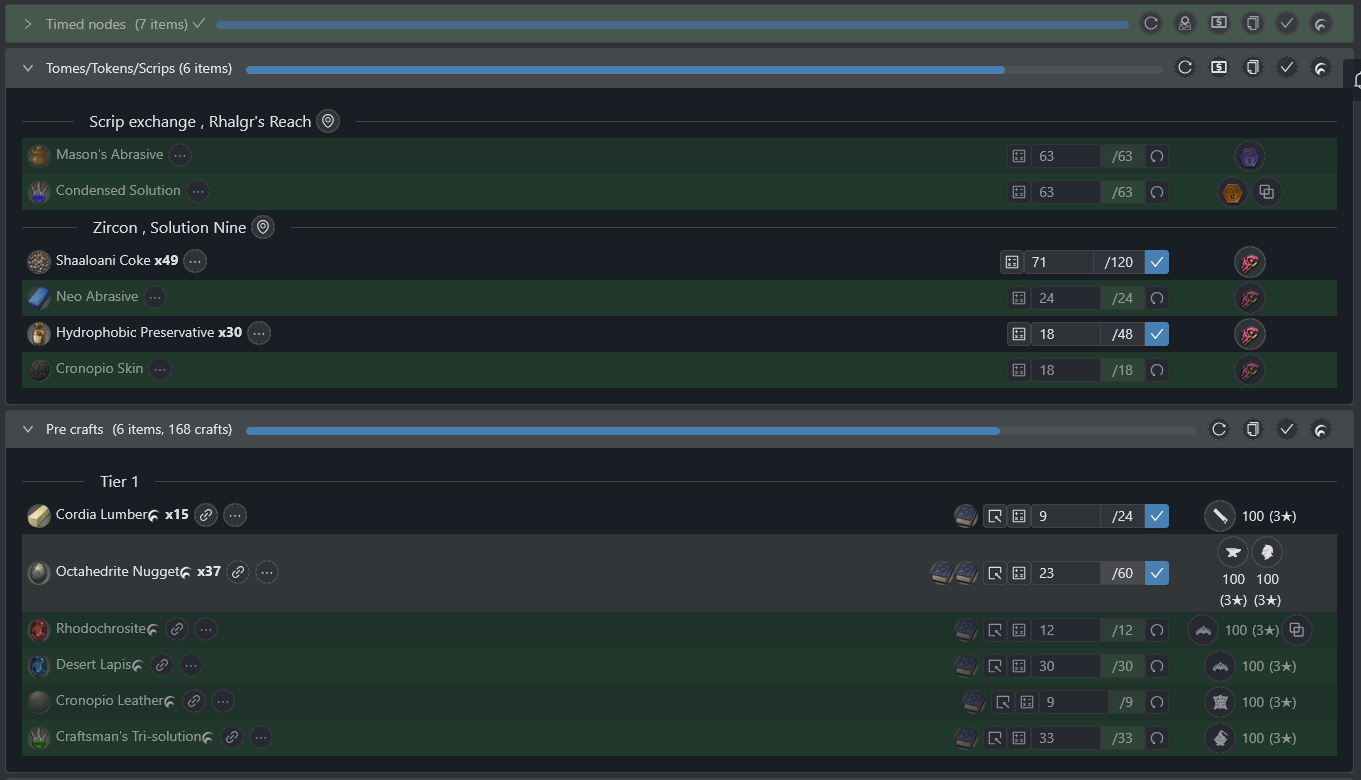Open the map marker icon for Timed nodes

coord(1185,23)
